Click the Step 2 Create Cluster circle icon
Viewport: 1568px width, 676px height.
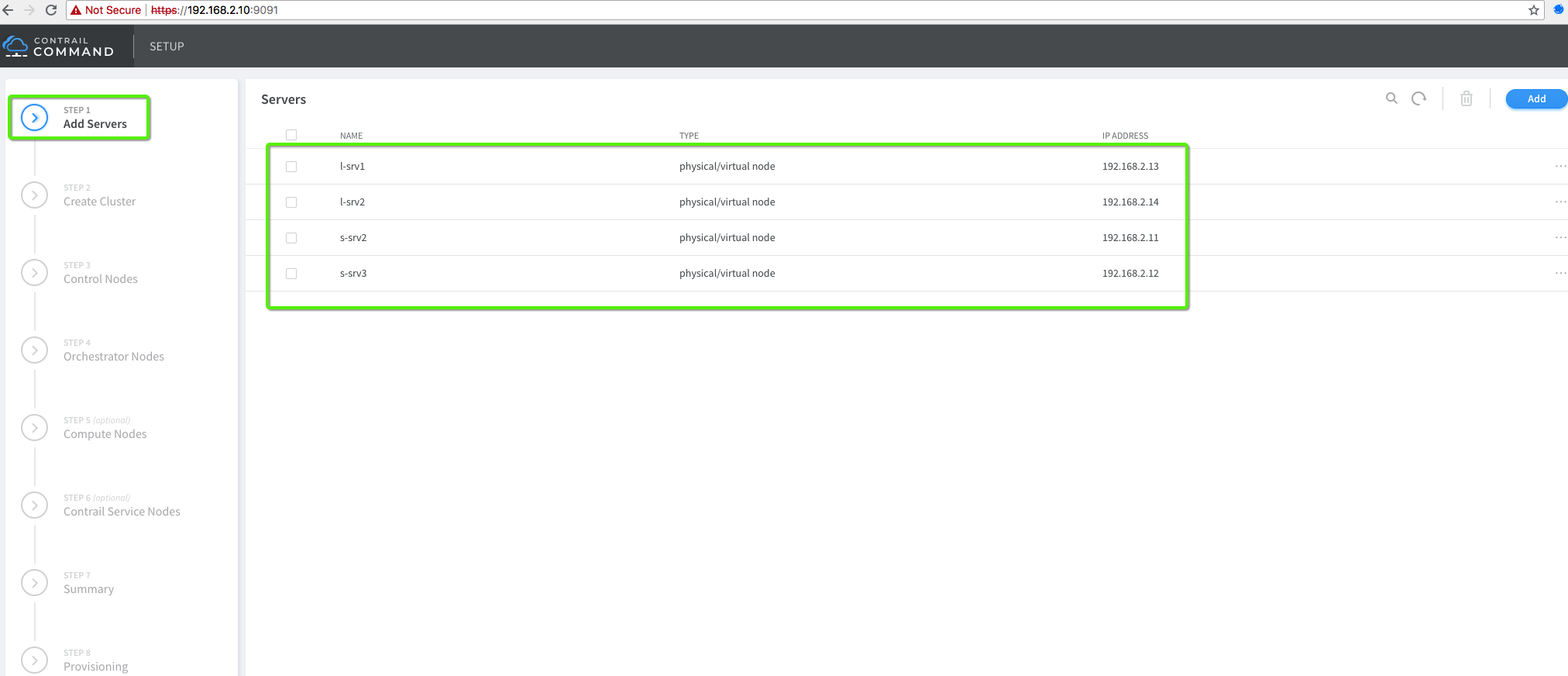(x=35, y=195)
